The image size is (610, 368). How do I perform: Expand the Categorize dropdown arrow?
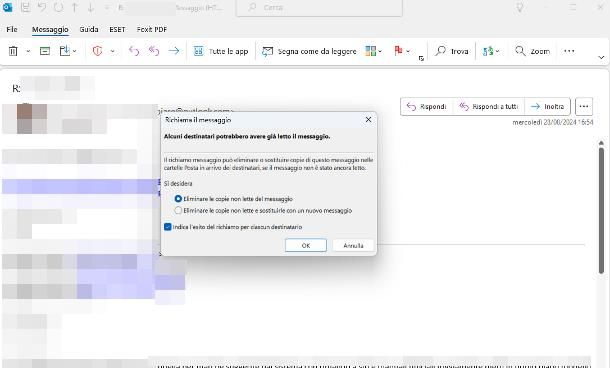coord(380,51)
